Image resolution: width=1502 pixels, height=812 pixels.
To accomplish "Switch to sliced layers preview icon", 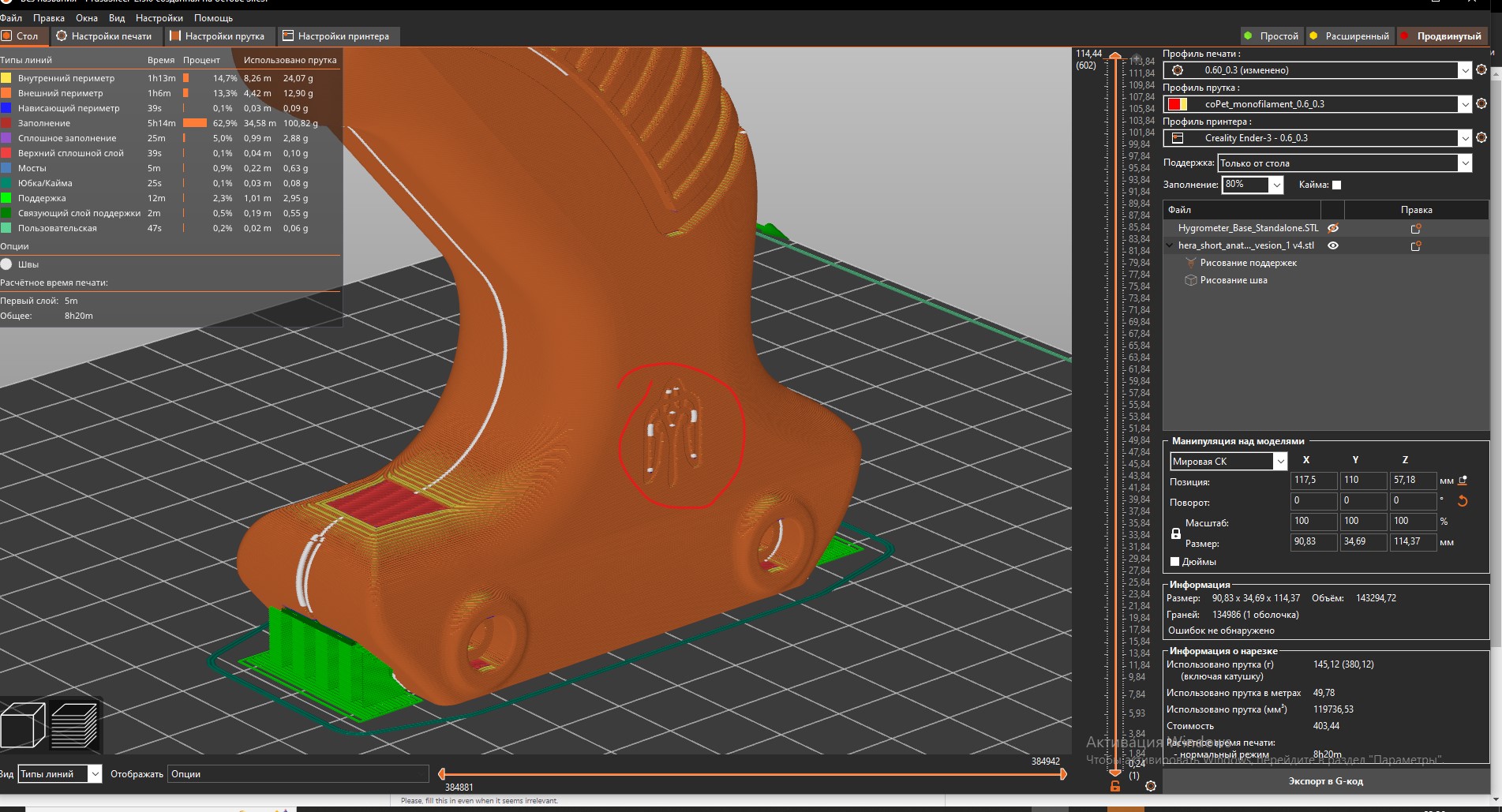I will tap(74, 725).
